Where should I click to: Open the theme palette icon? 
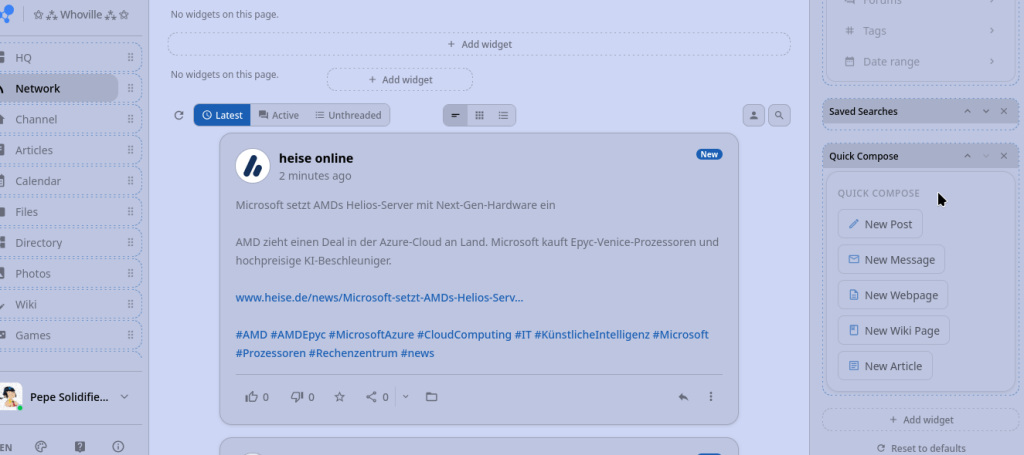click(x=41, y=447)
